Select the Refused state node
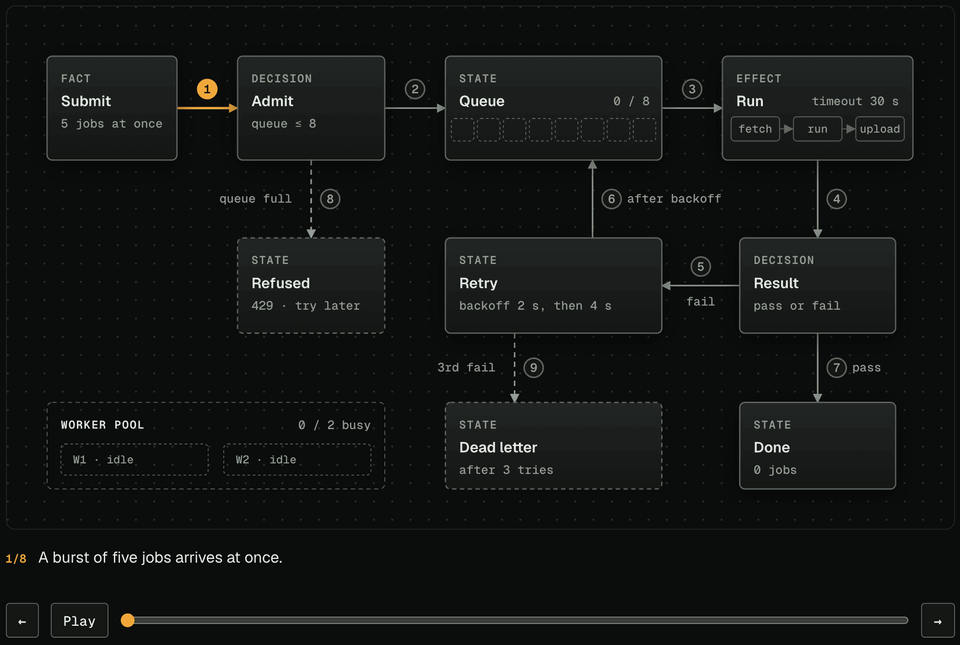 click(x=311, y=286)
